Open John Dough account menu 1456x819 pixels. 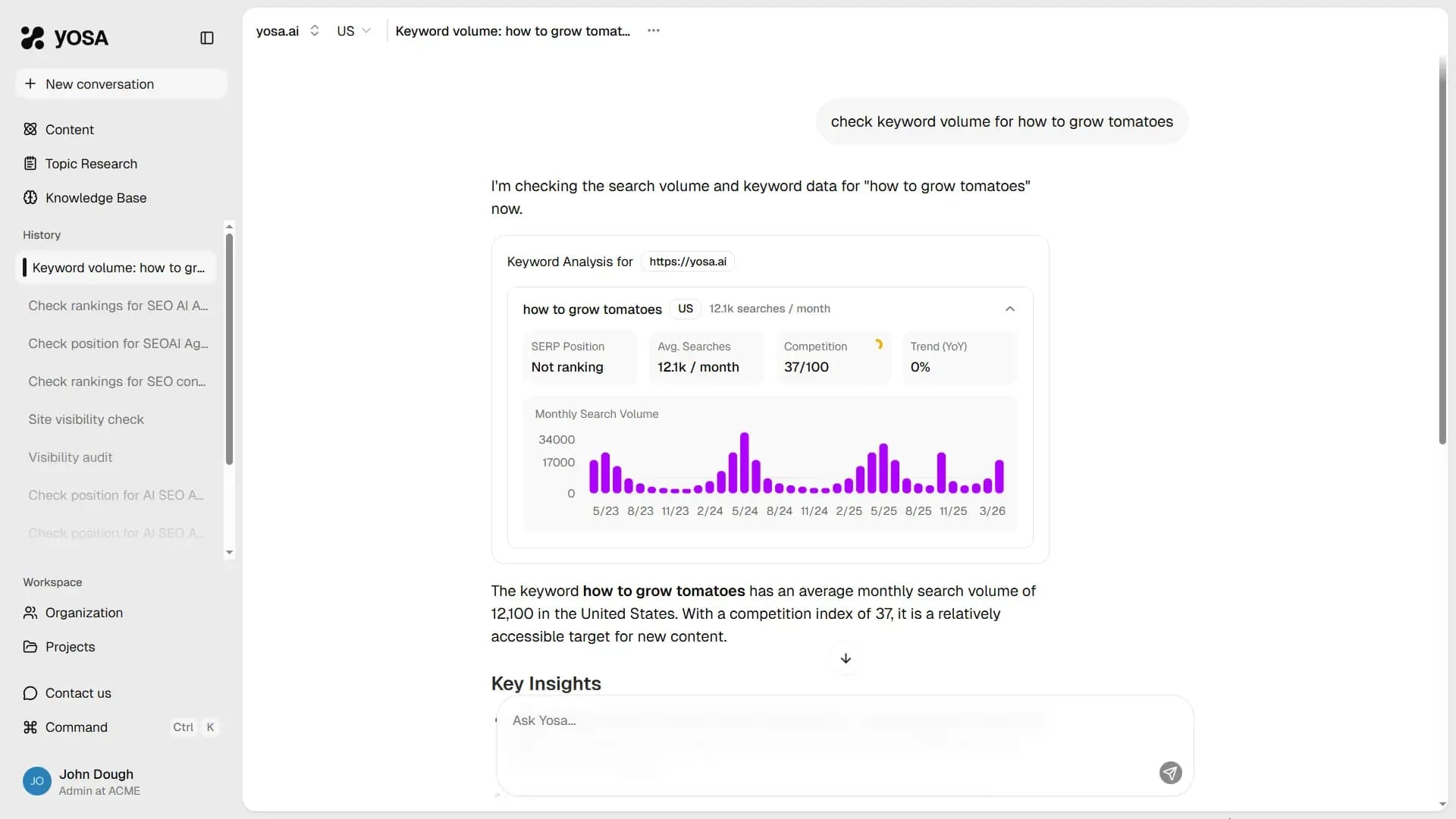121,781
